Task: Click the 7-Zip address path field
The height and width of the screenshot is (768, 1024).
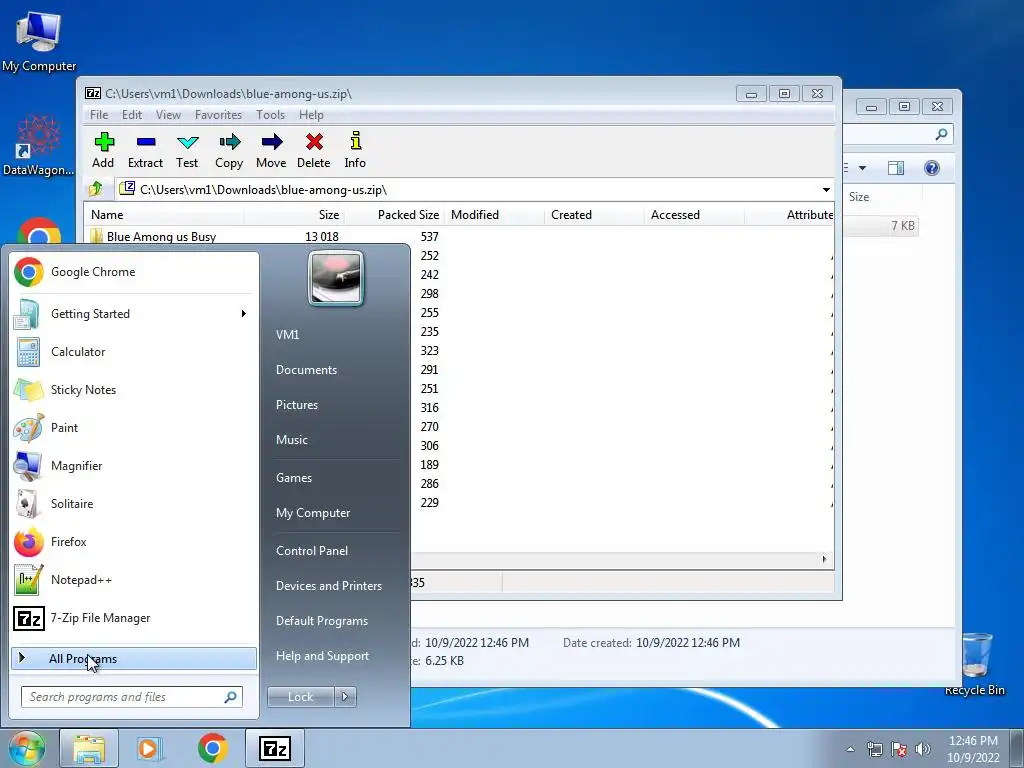Action: tap(474, 189)
